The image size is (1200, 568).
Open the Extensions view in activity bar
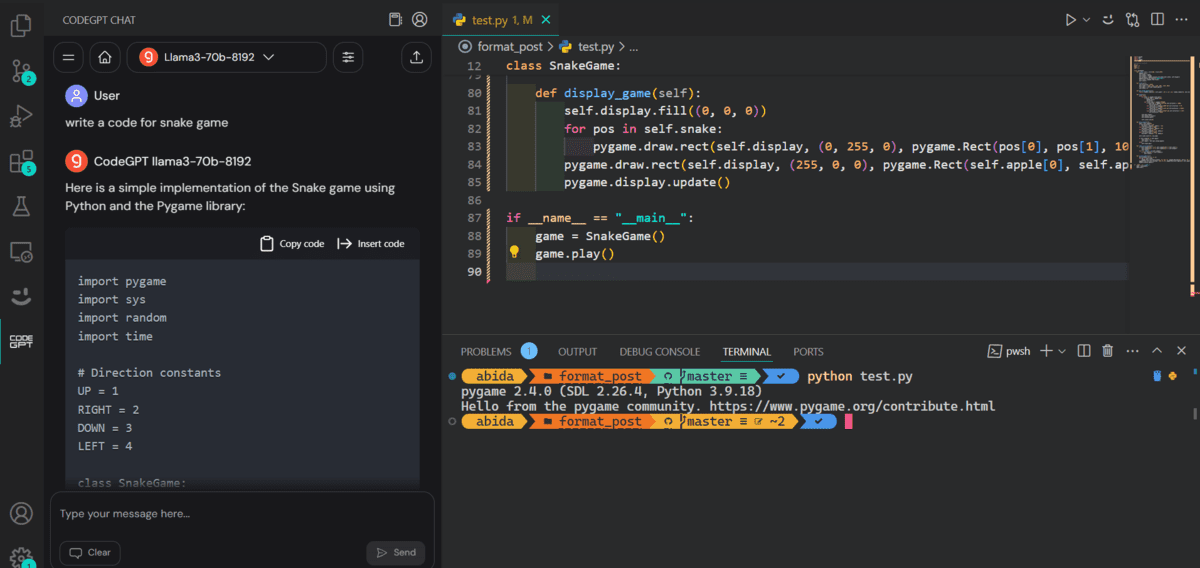click(21, 162)
